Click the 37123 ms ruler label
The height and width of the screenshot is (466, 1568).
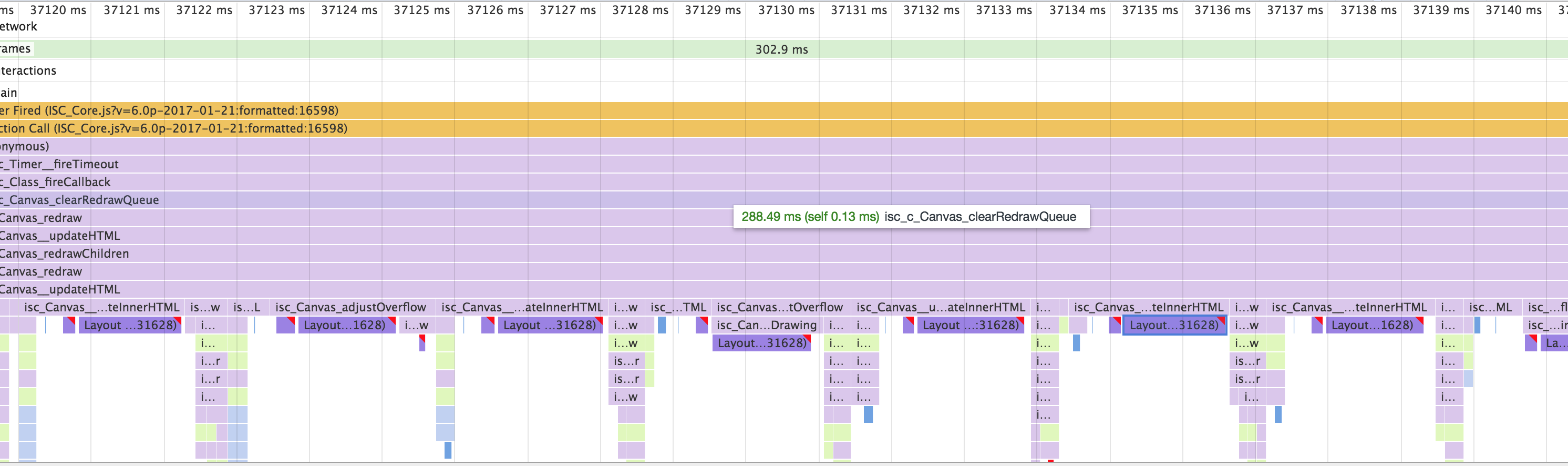click(276, 11)
